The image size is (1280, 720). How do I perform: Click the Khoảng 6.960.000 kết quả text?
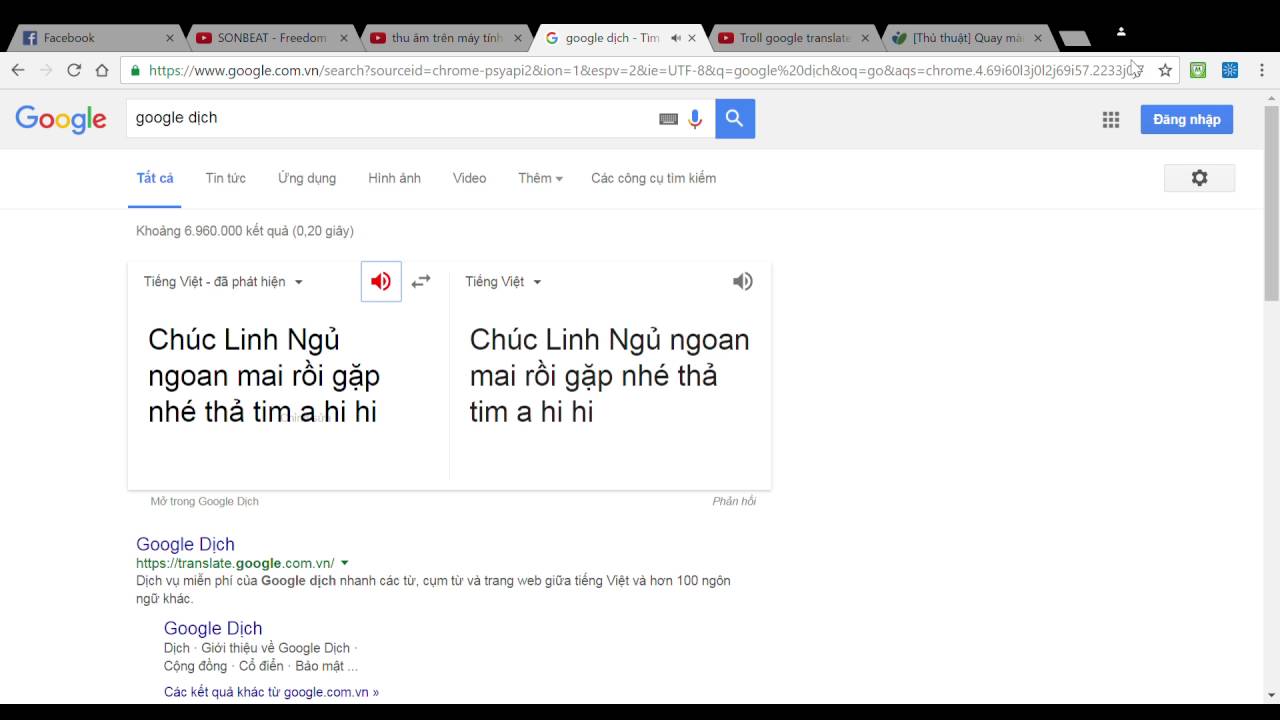tap(245, 231)
